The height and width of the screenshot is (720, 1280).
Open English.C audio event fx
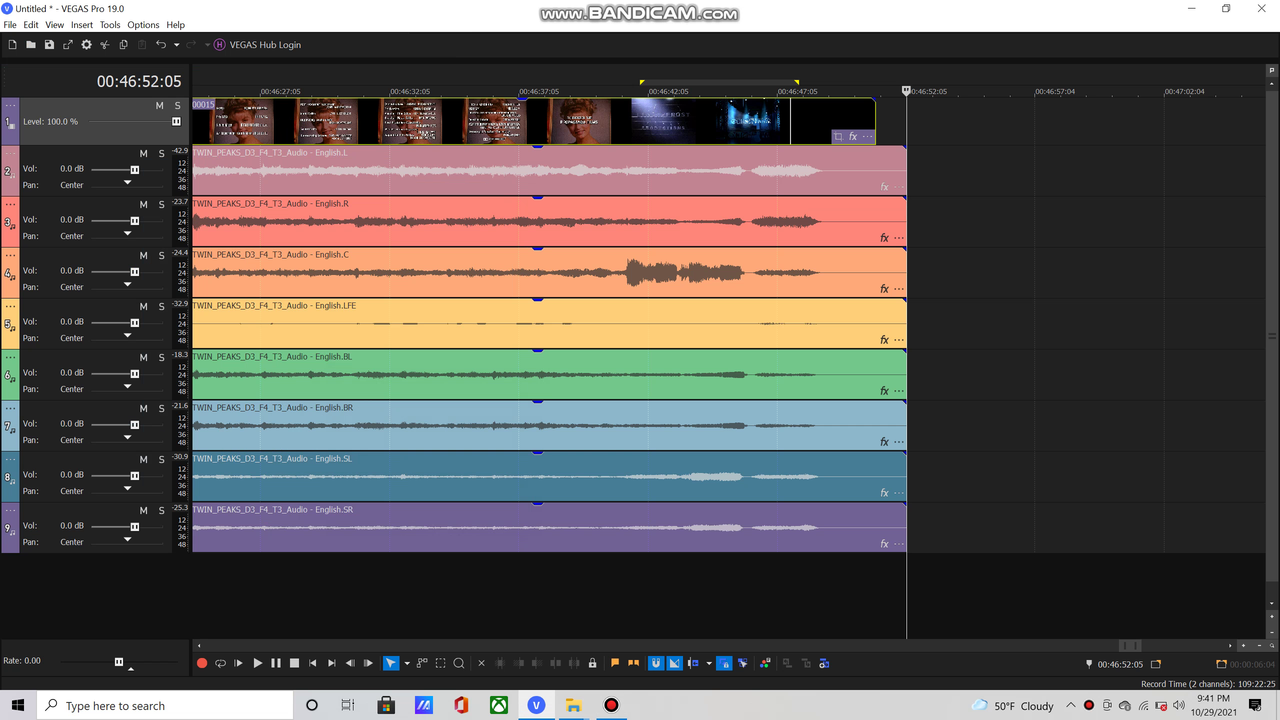(884, 289)
